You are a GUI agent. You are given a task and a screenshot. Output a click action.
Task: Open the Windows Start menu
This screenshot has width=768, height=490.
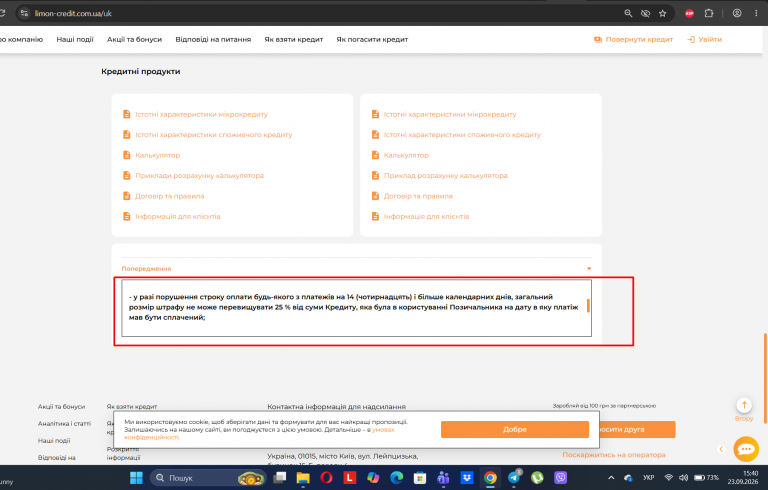click(x=136, y=478)
